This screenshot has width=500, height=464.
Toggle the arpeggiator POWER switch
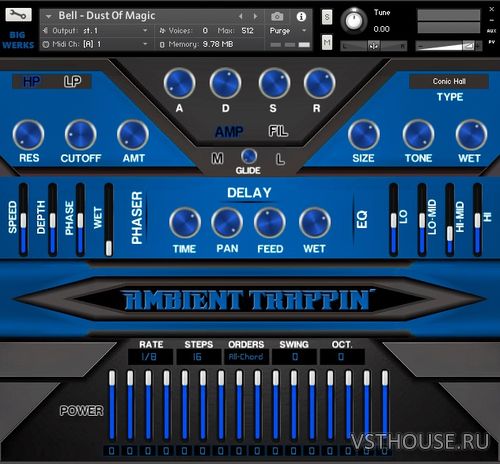81,411
